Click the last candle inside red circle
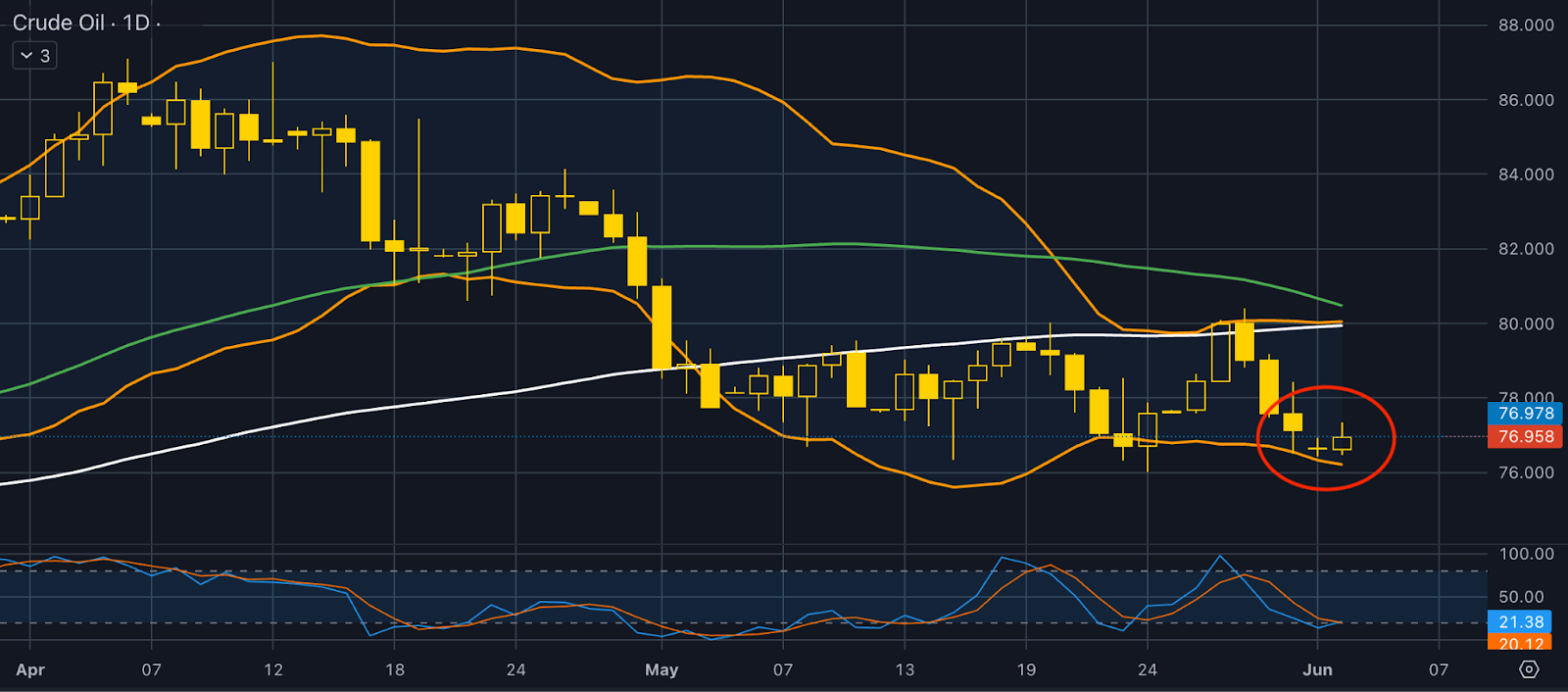 1342,443
